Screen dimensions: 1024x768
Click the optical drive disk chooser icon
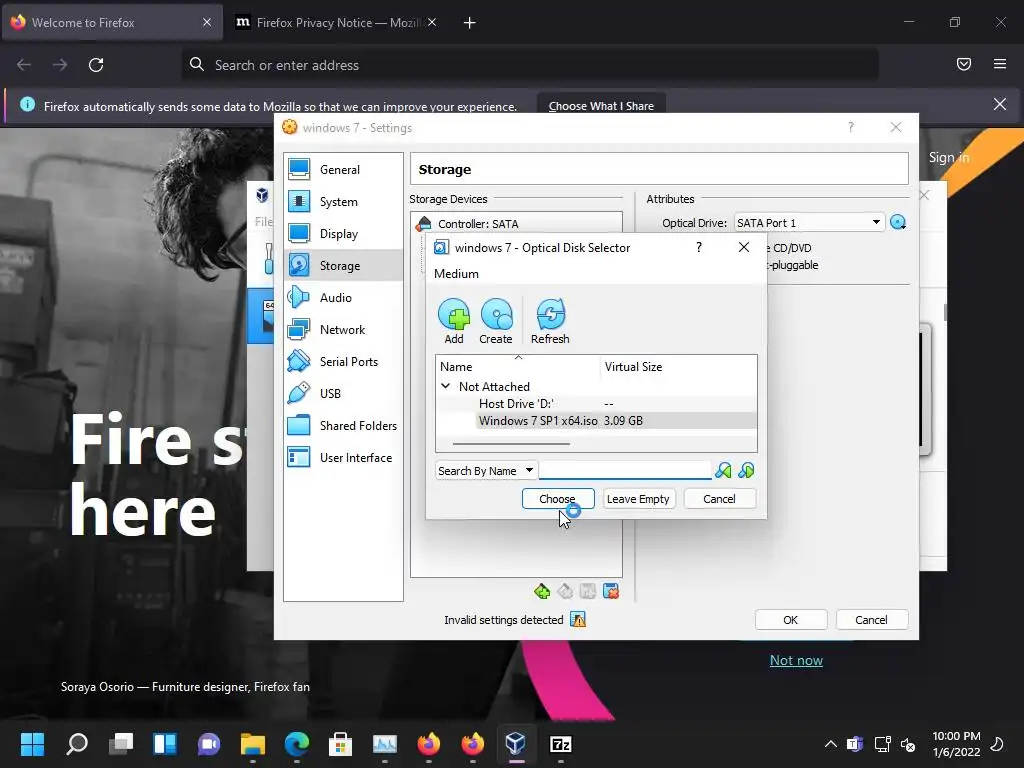[898, 223]
